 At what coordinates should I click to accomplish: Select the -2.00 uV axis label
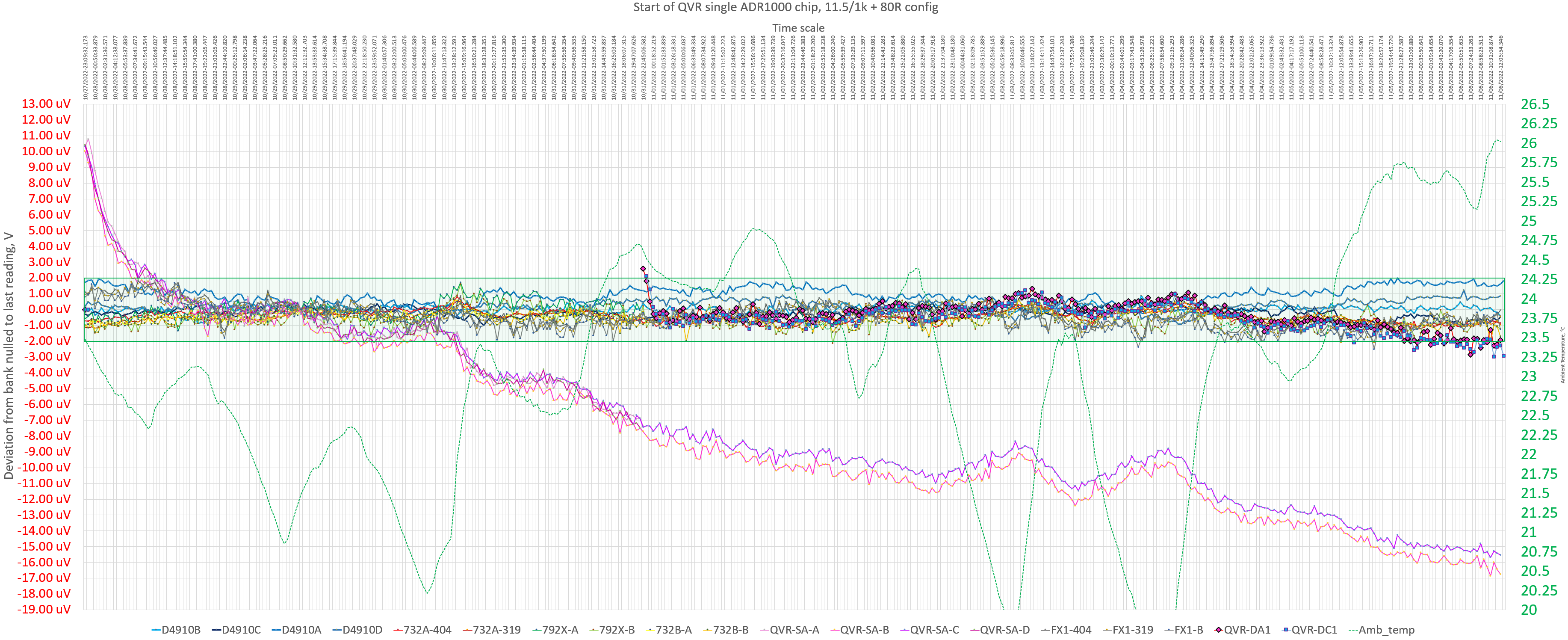[x=47, y=341]
